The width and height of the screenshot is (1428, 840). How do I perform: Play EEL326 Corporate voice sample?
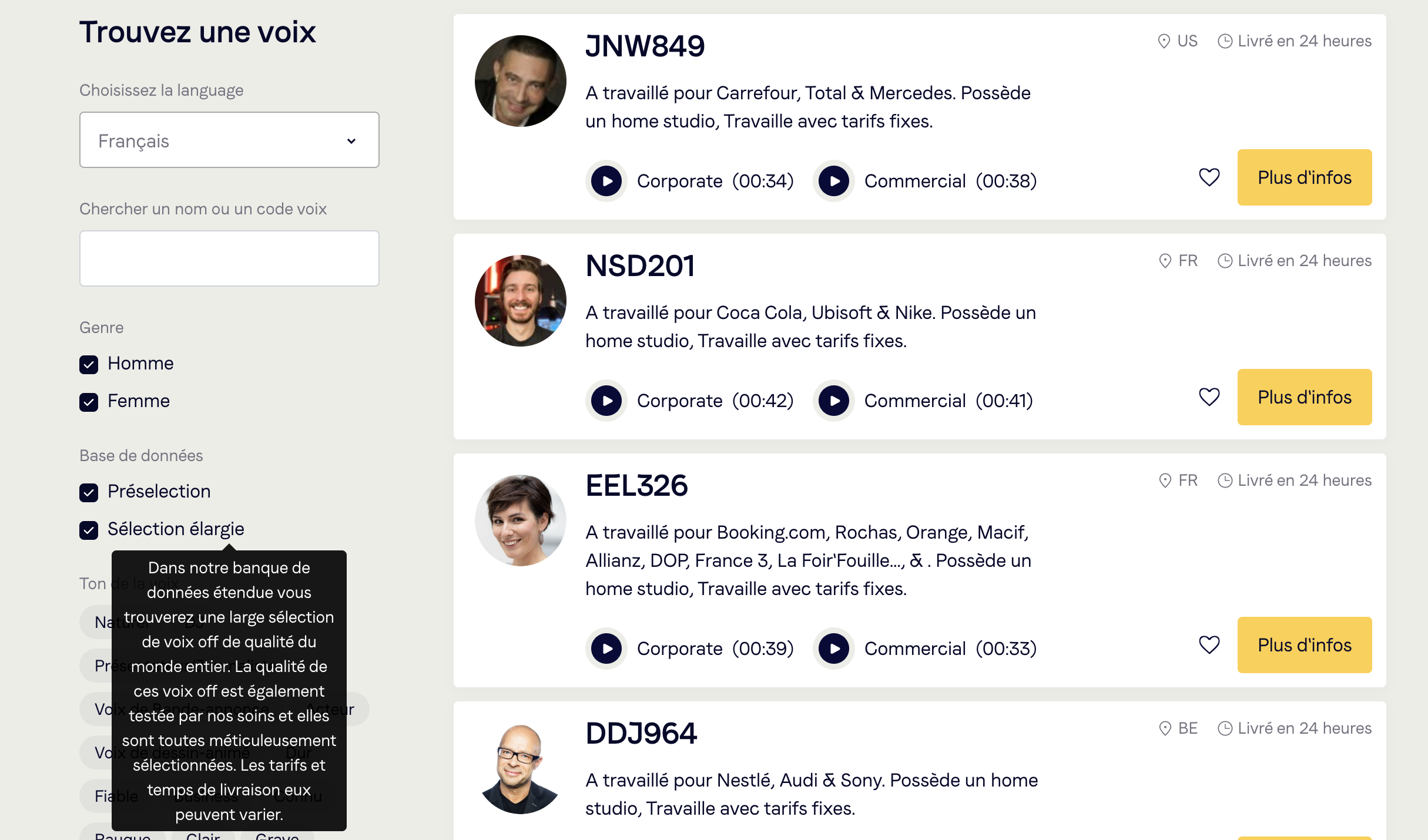point(606,649)
